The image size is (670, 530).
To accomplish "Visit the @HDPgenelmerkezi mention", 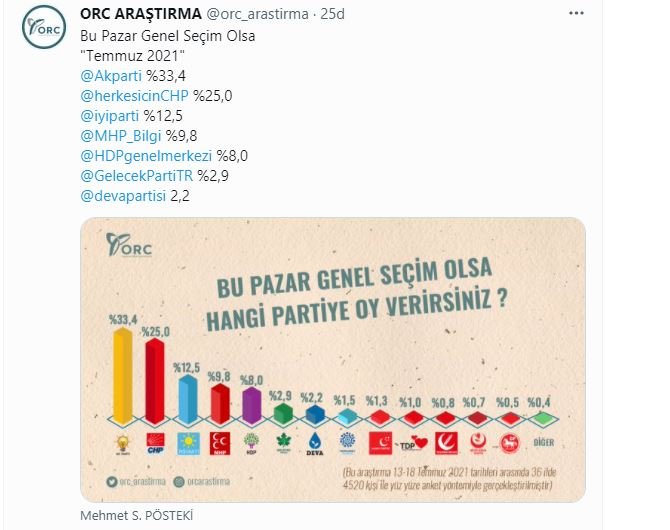I will [x=146, y=156].
